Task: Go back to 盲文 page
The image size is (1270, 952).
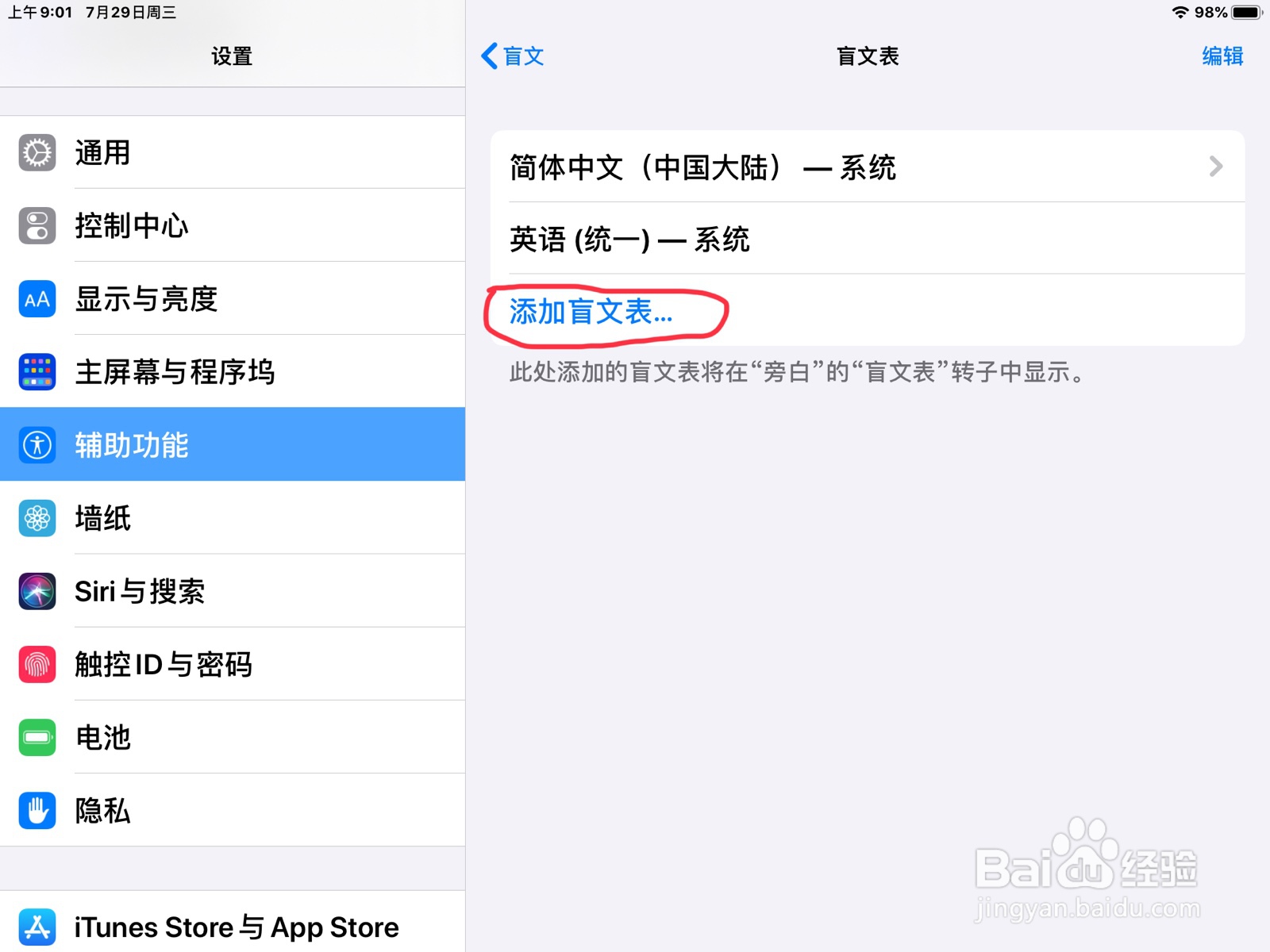Action: point(513,56)
